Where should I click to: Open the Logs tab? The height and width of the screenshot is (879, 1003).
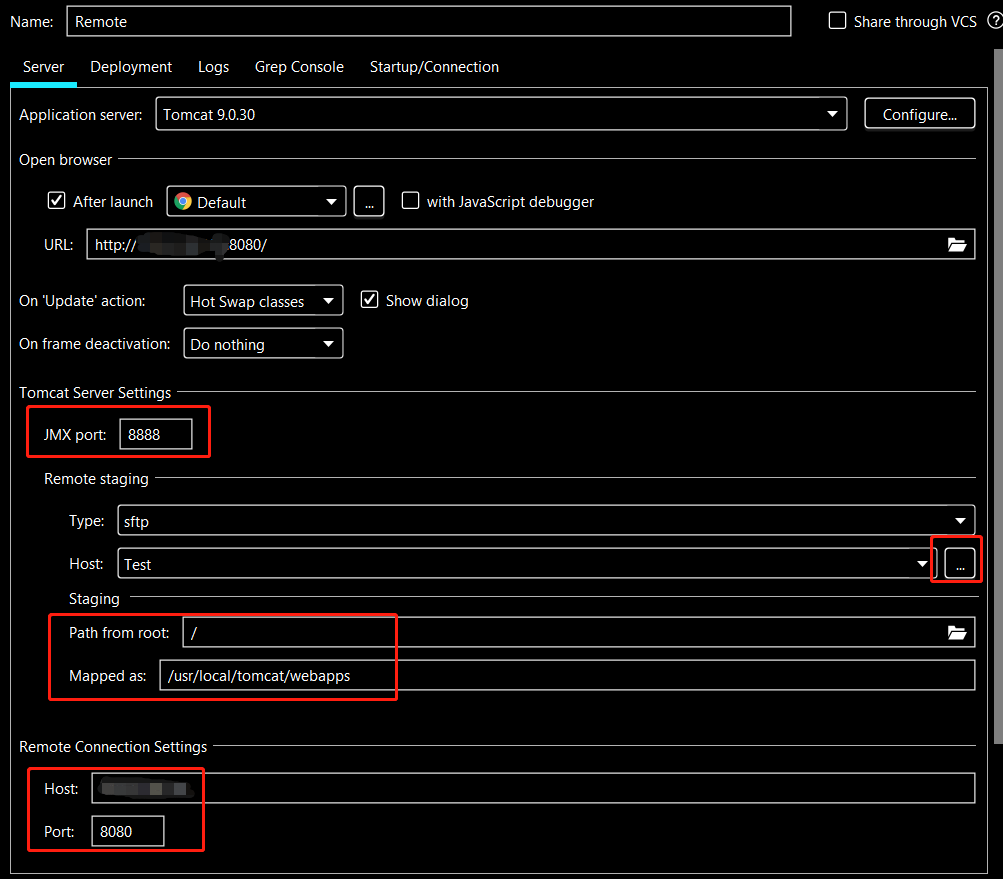click(213, 67)
